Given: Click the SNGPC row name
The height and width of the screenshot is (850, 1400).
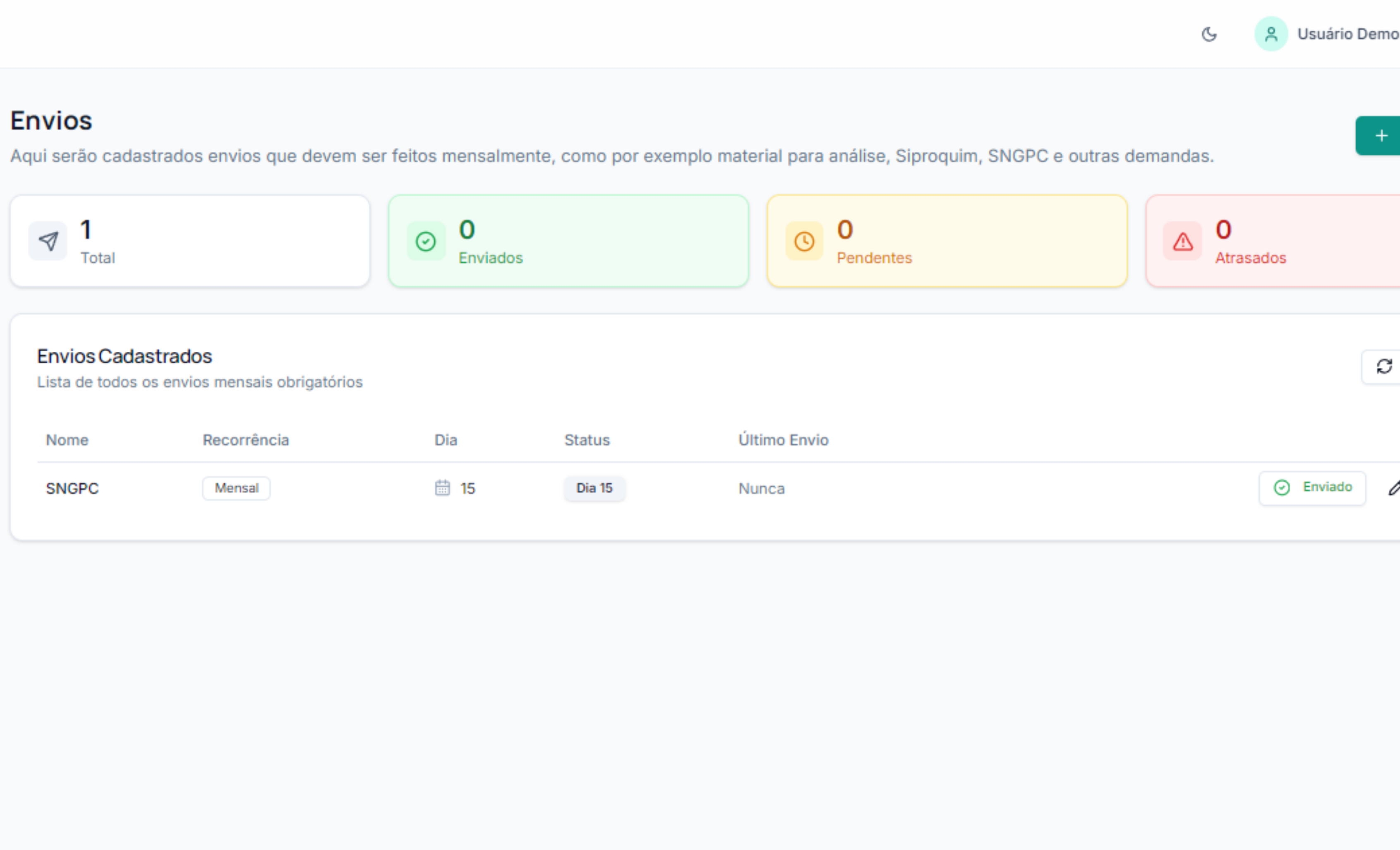Looking at the screenshot, I should click(72, 488).
